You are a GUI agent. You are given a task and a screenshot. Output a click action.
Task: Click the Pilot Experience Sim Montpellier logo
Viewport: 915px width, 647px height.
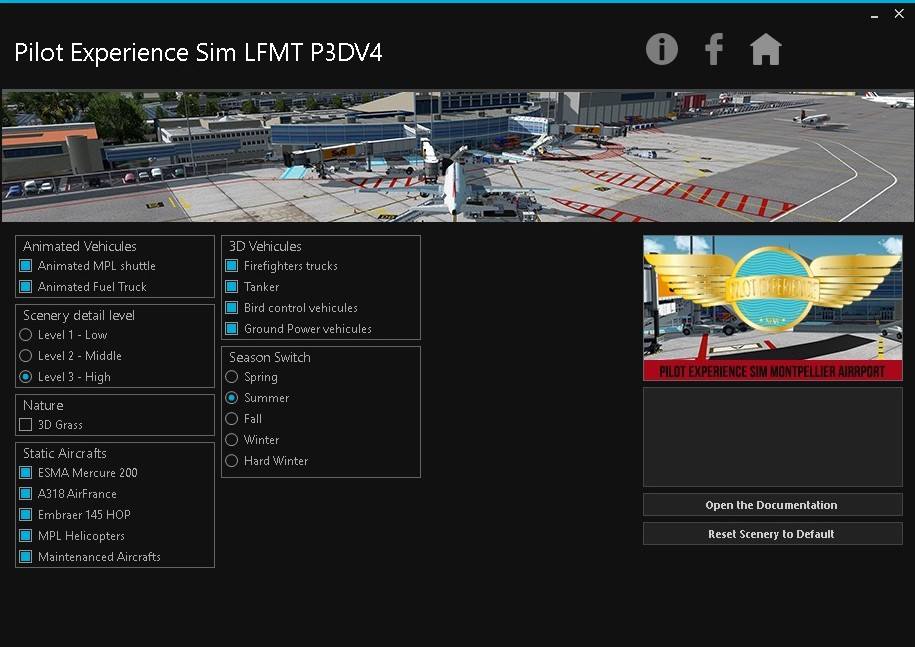pos(773,308)
